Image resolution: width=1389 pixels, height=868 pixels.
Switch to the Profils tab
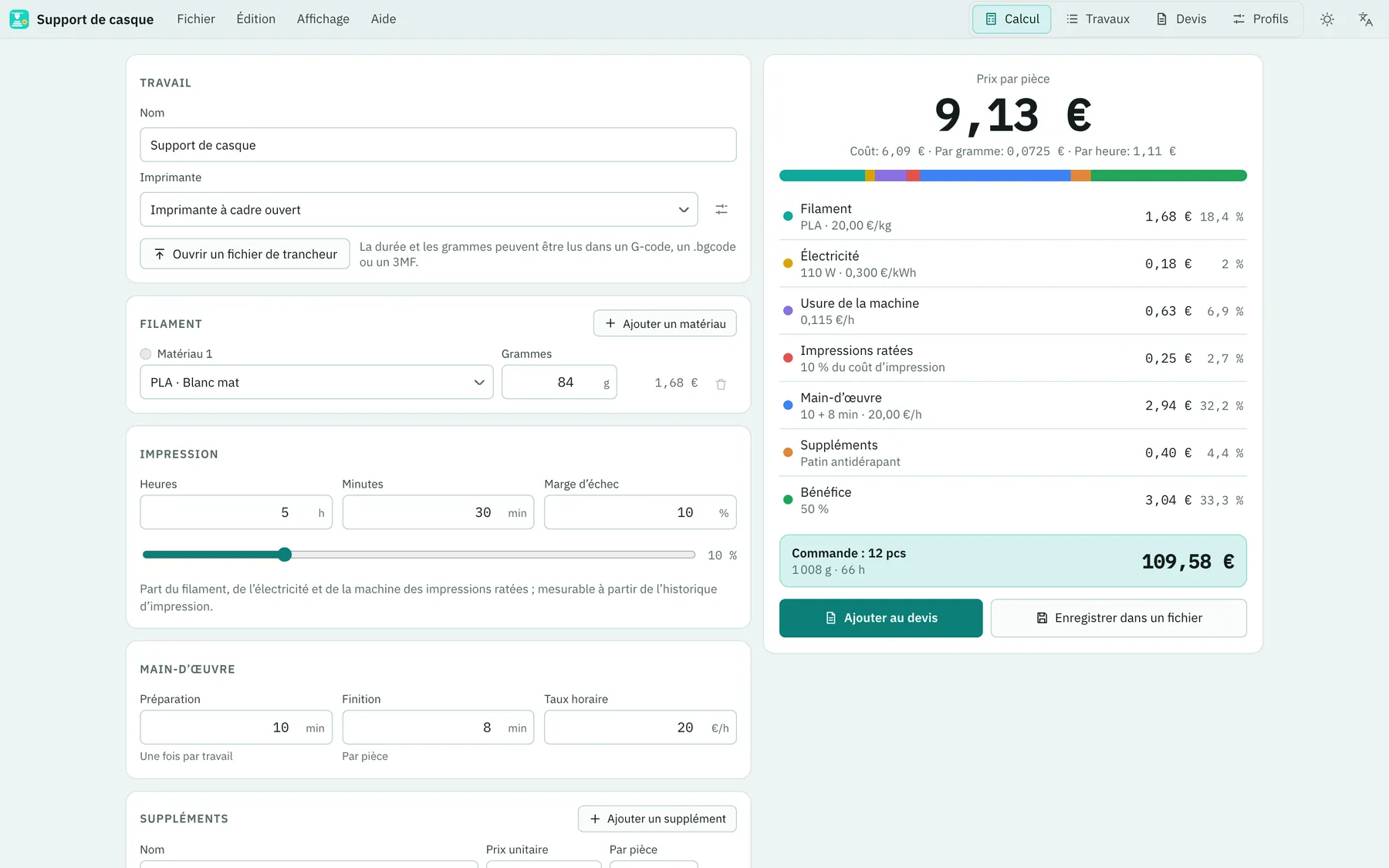[1261, 19]
